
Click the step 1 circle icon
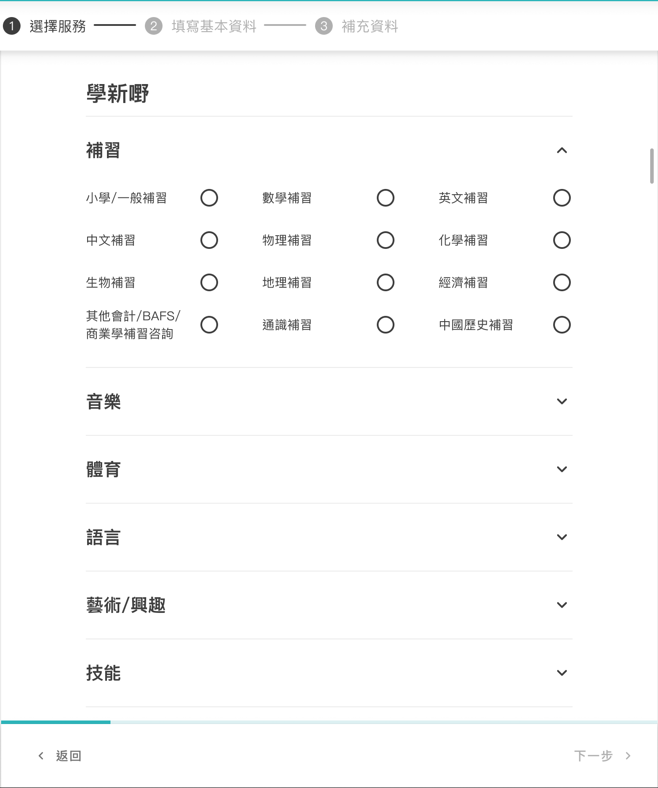coord(12,26)
